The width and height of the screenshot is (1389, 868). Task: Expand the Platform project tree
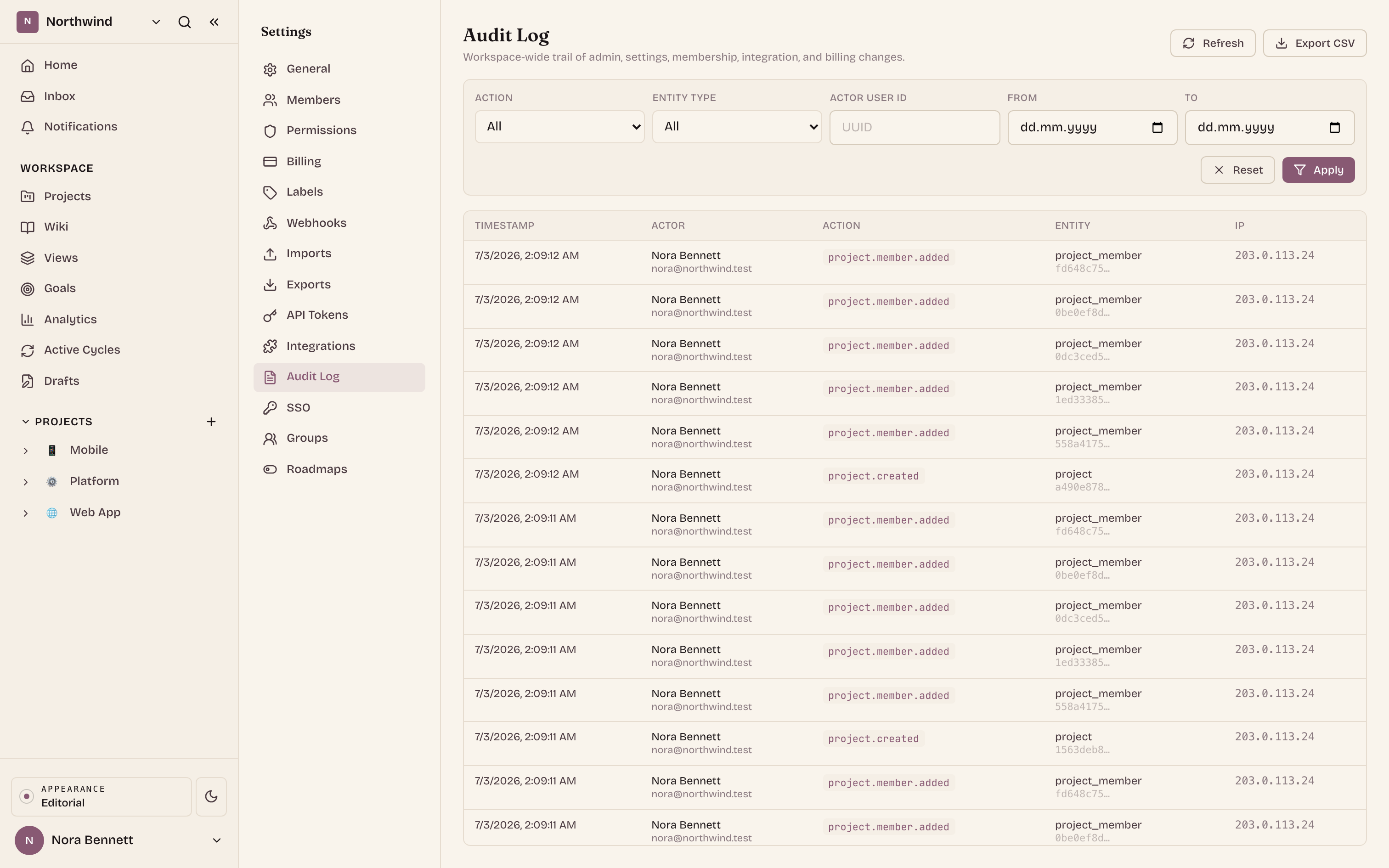pyautogui.click(x=25, y=482)
